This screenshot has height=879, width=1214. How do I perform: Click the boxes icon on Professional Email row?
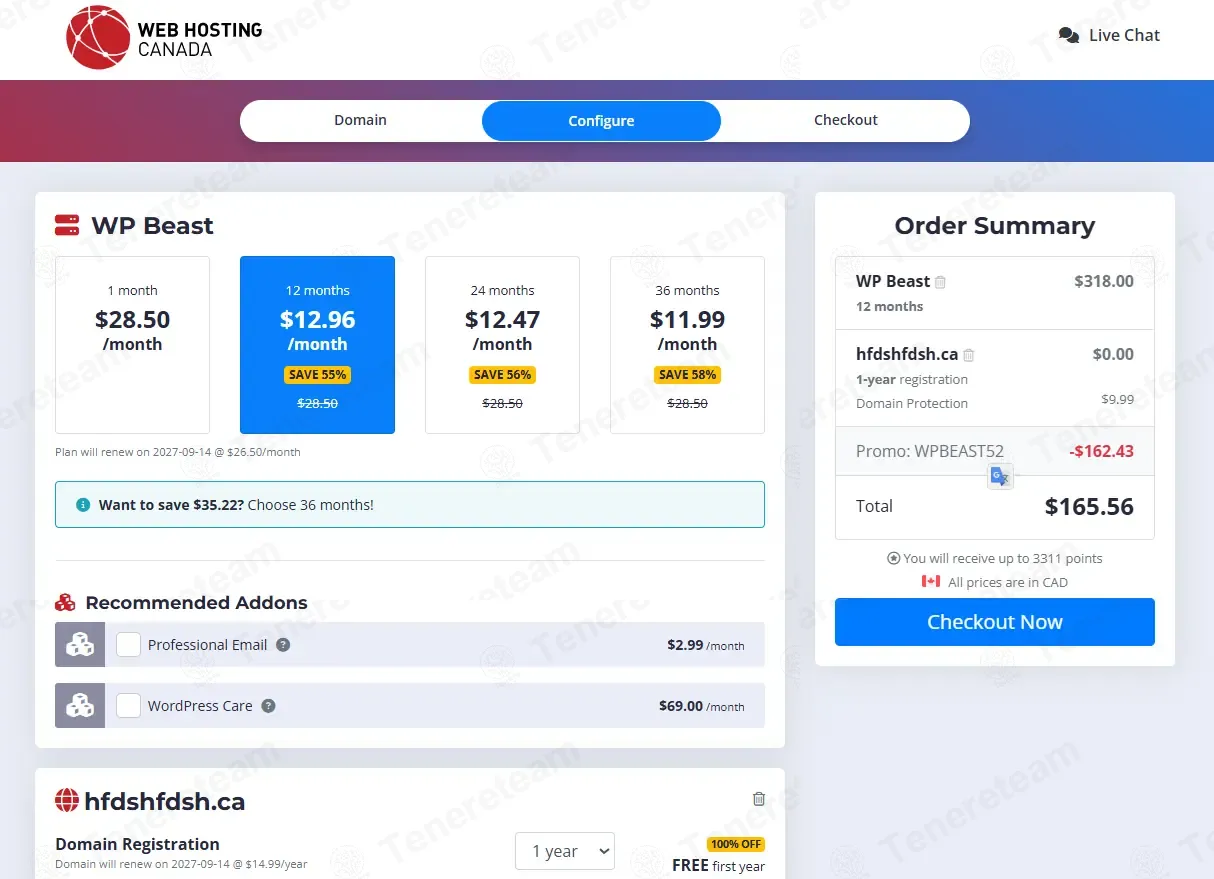tap(80, 645)
